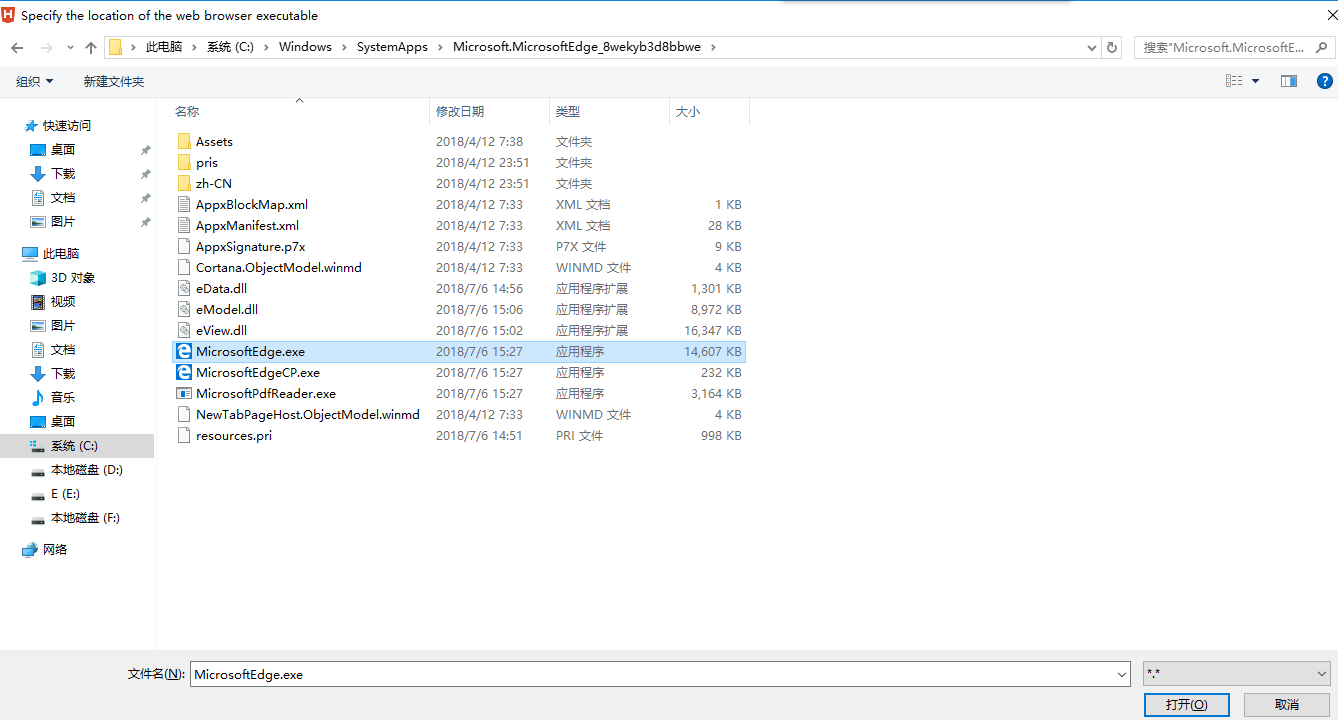Select the eData.dll file icon
The height and width of the screenshot is (720, 1338).
[183, 288]
